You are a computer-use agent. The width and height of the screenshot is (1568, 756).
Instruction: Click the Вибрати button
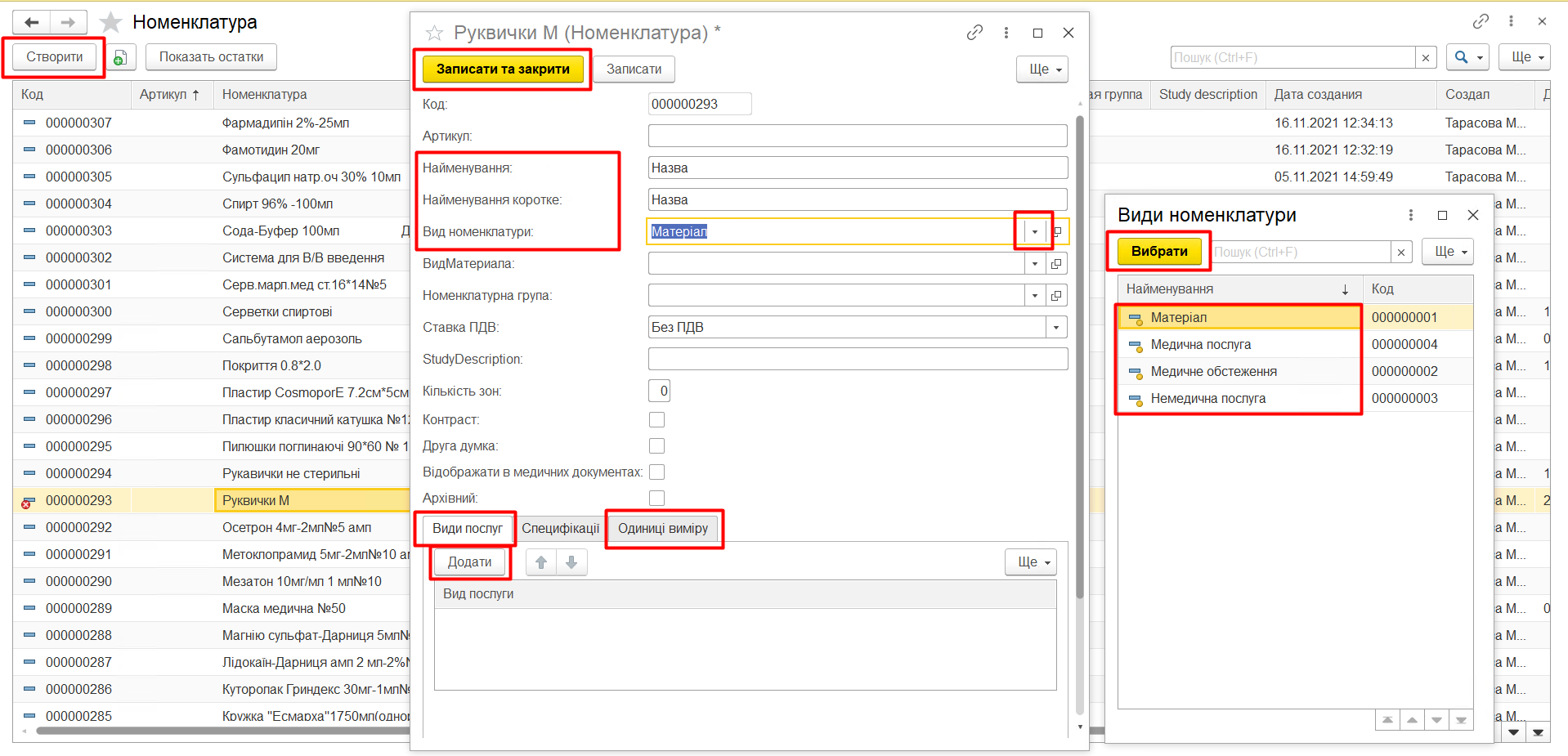(1158, 252)
